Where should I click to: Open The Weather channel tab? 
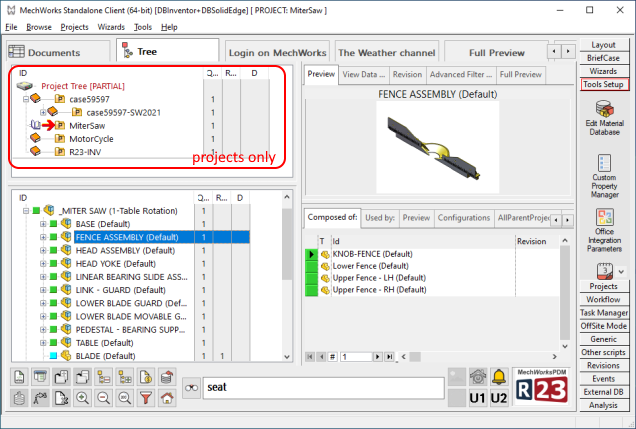tap(387, 53)
